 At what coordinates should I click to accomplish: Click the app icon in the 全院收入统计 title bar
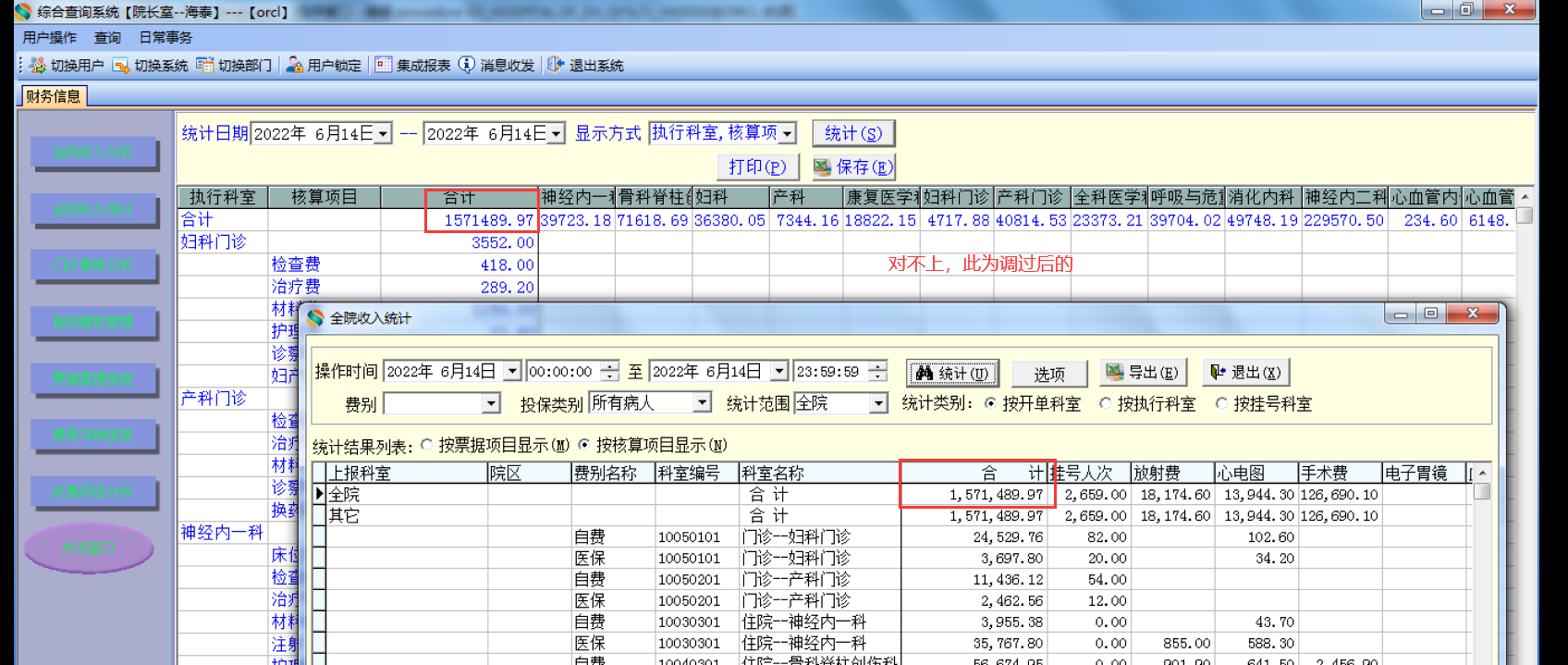315,318
